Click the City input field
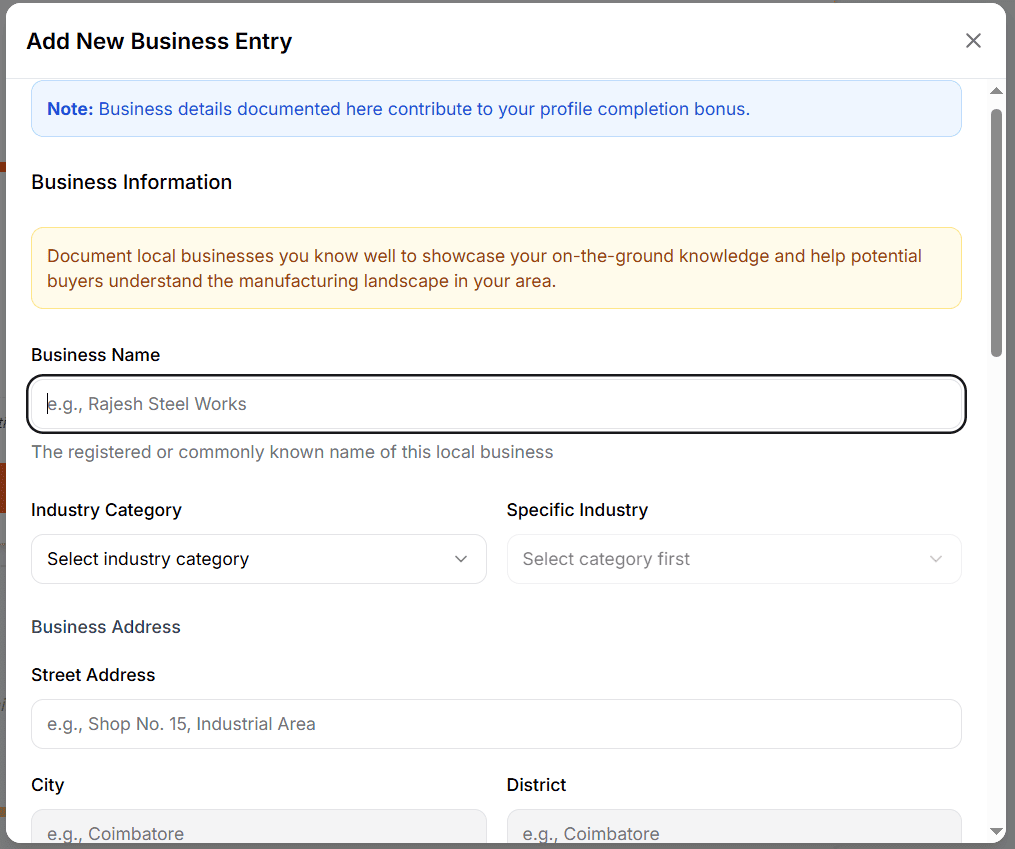1015x849 pixels. (x=258, y=832)
